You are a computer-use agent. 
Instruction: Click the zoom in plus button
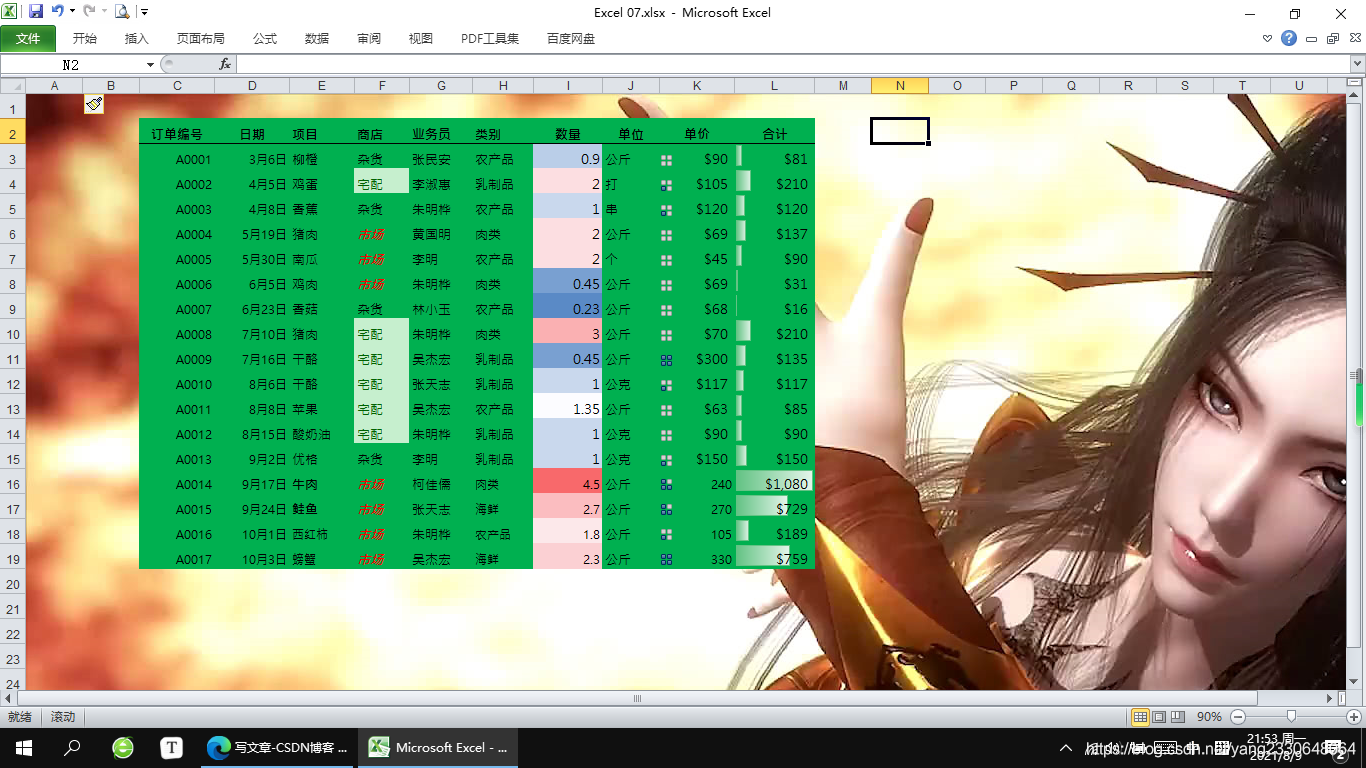[x=1354, y=717]
